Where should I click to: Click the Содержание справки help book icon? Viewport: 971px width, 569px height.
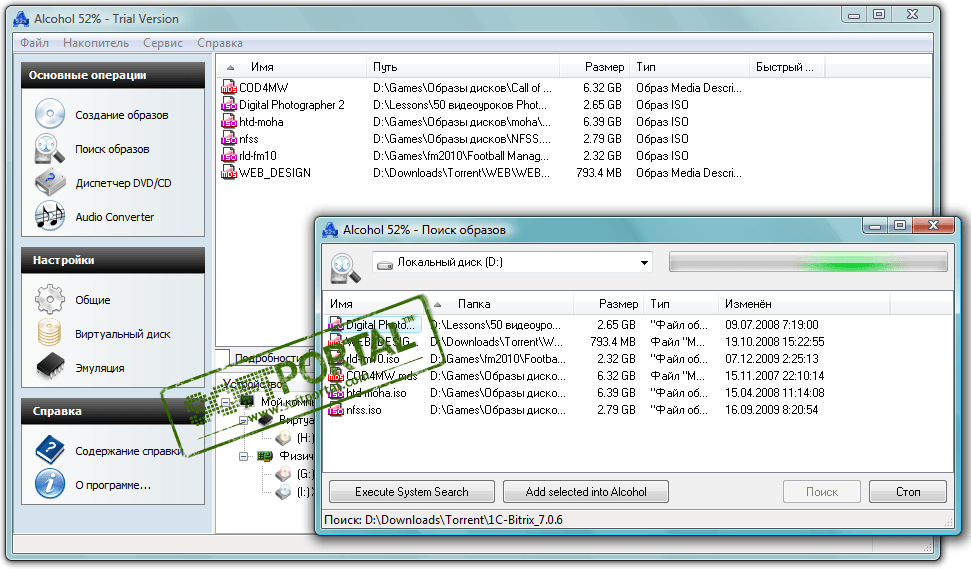(x=50, y=450)
